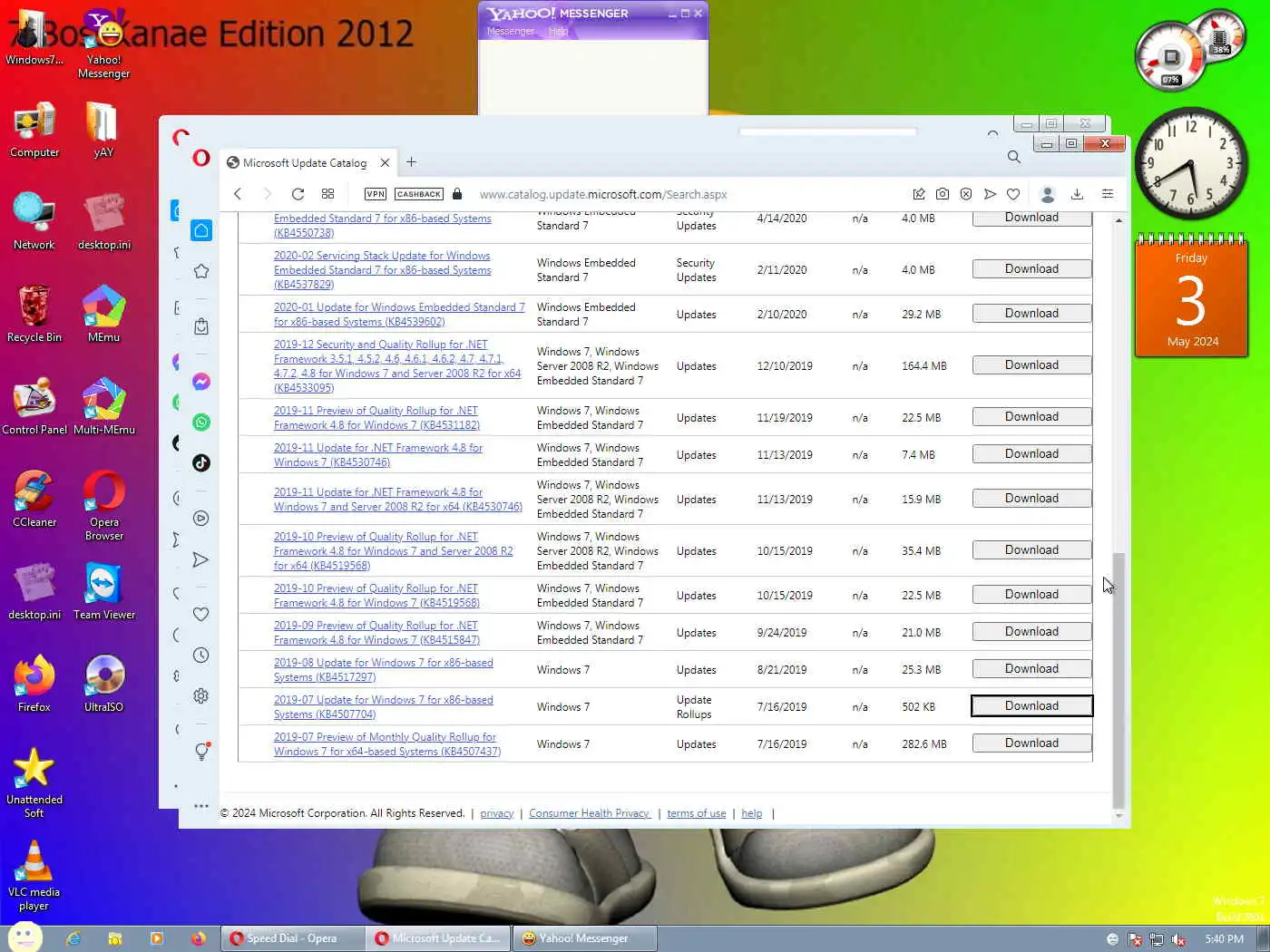The image size is (1270, 952).
Task: Open the Player icon in Opera sidebar
Action: coord(201,518)
